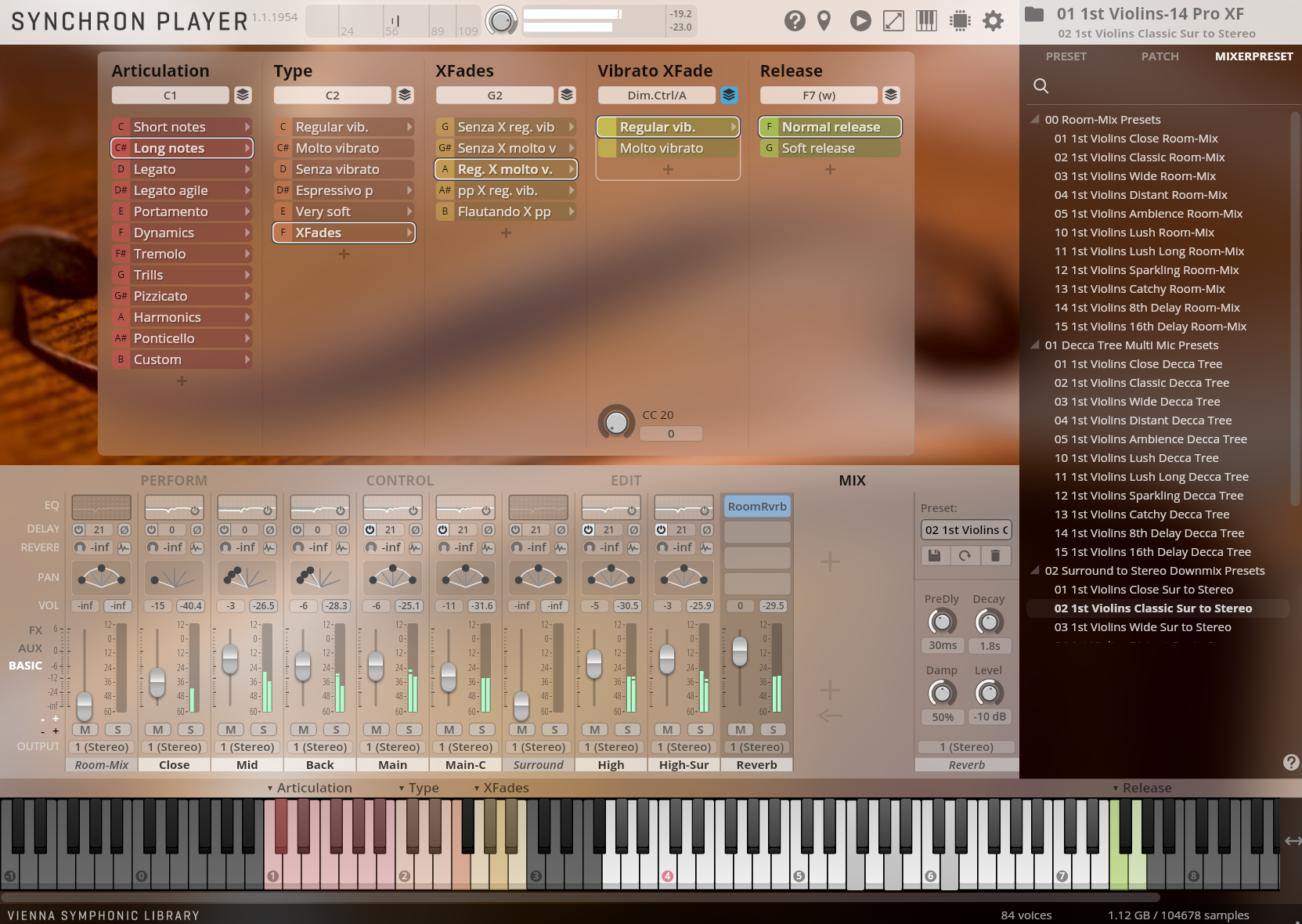Viewport: 1302px width, 924px height.
Task: Switch to the PATCH tab
Action: coord(1160,56)
